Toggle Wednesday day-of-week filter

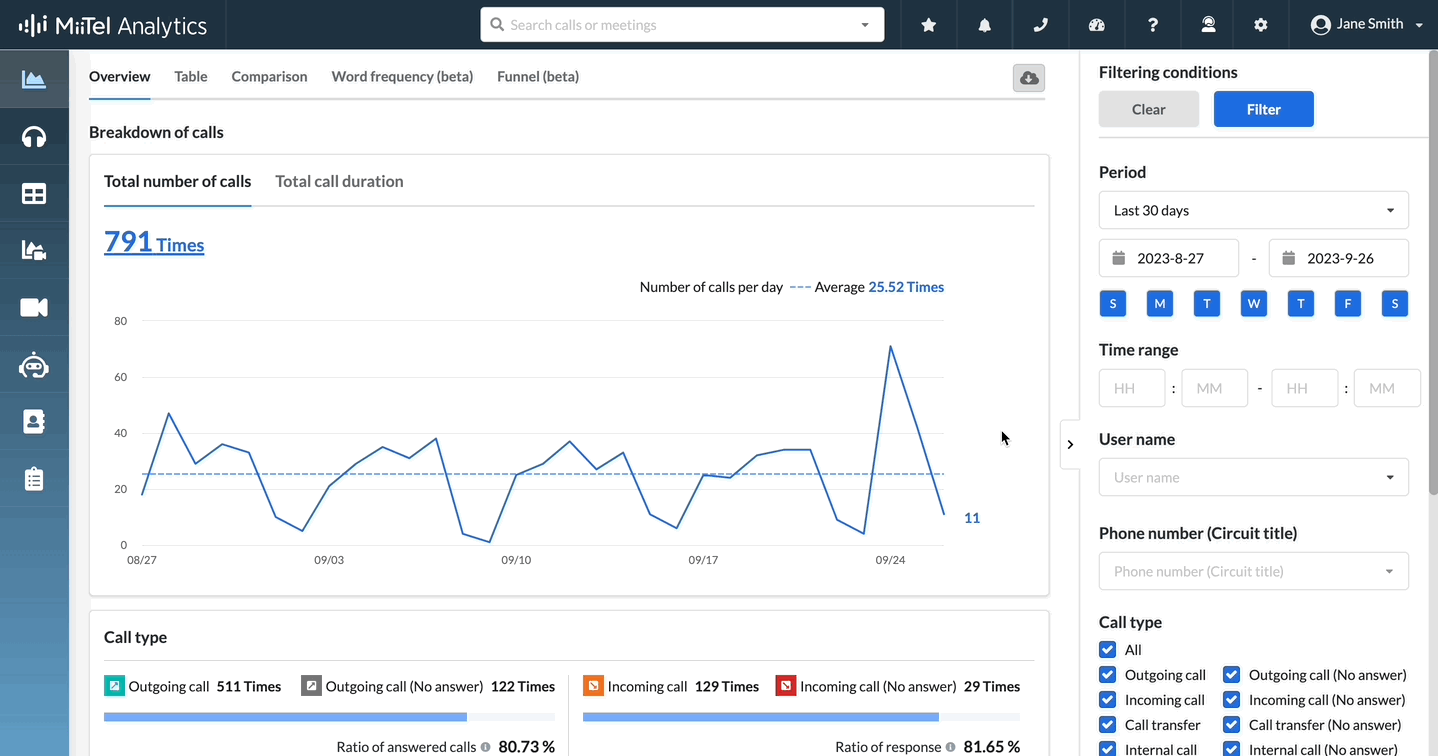point(1253,304)
